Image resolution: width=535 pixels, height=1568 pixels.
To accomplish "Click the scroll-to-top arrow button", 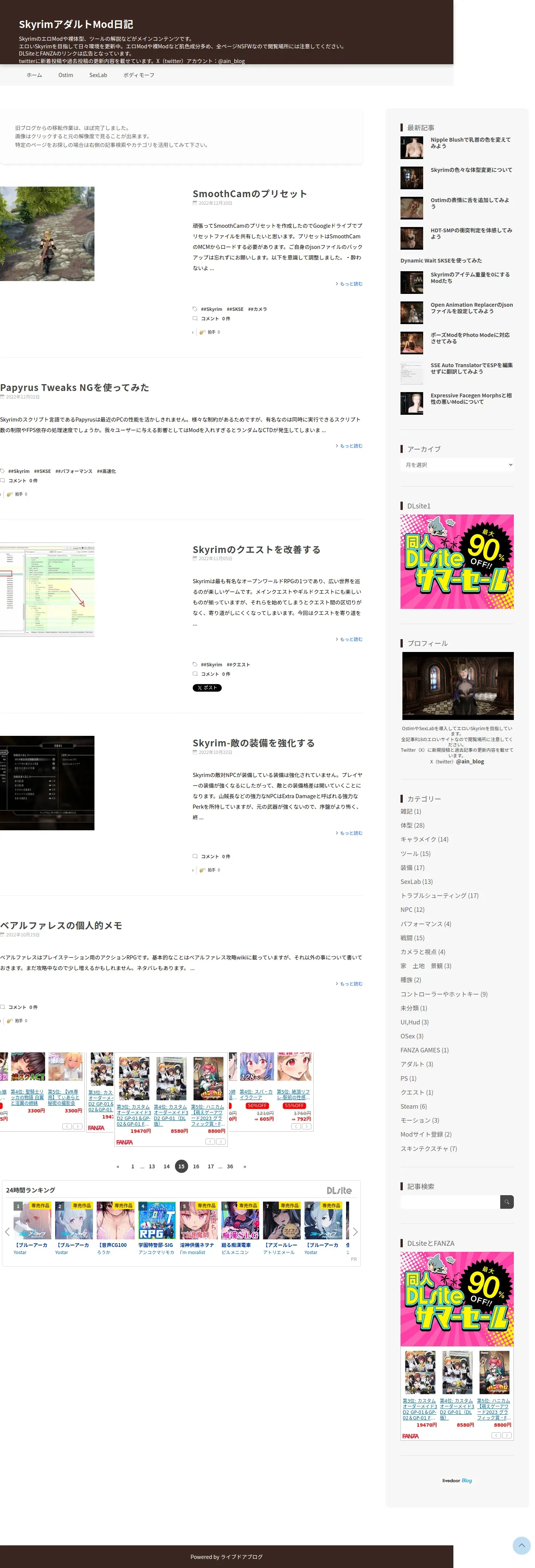I will pos(521,1545).
